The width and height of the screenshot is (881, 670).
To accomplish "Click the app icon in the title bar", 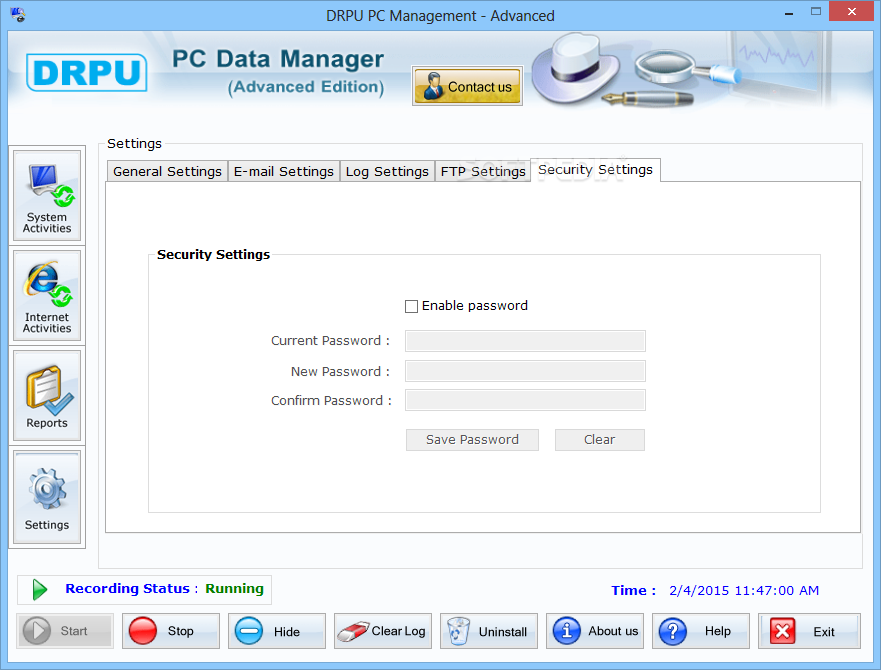I will (18, 14).
